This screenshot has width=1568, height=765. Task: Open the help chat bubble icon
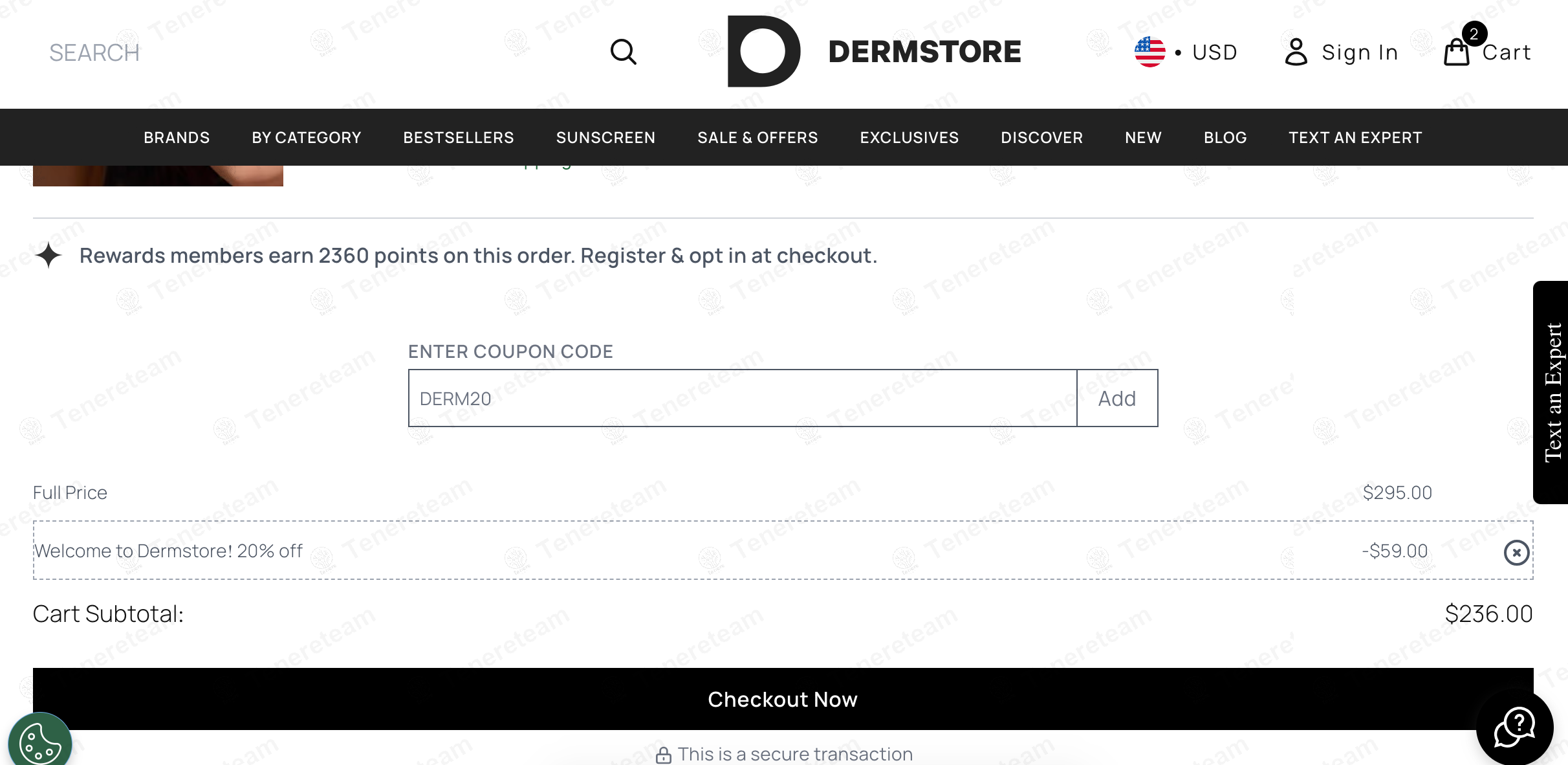[x=1514, y=727]
